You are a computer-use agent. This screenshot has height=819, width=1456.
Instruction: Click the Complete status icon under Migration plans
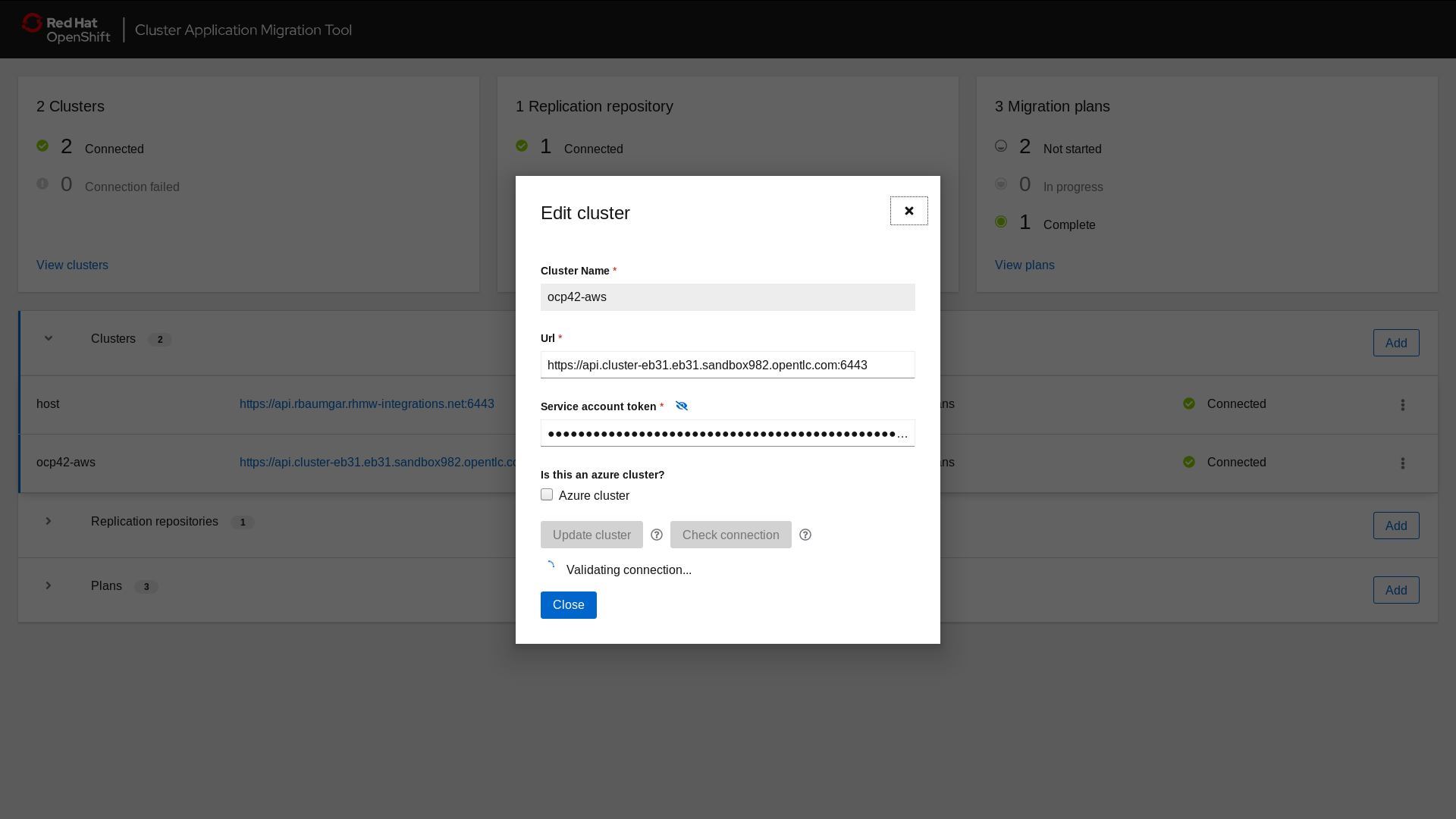point(1001,221)
